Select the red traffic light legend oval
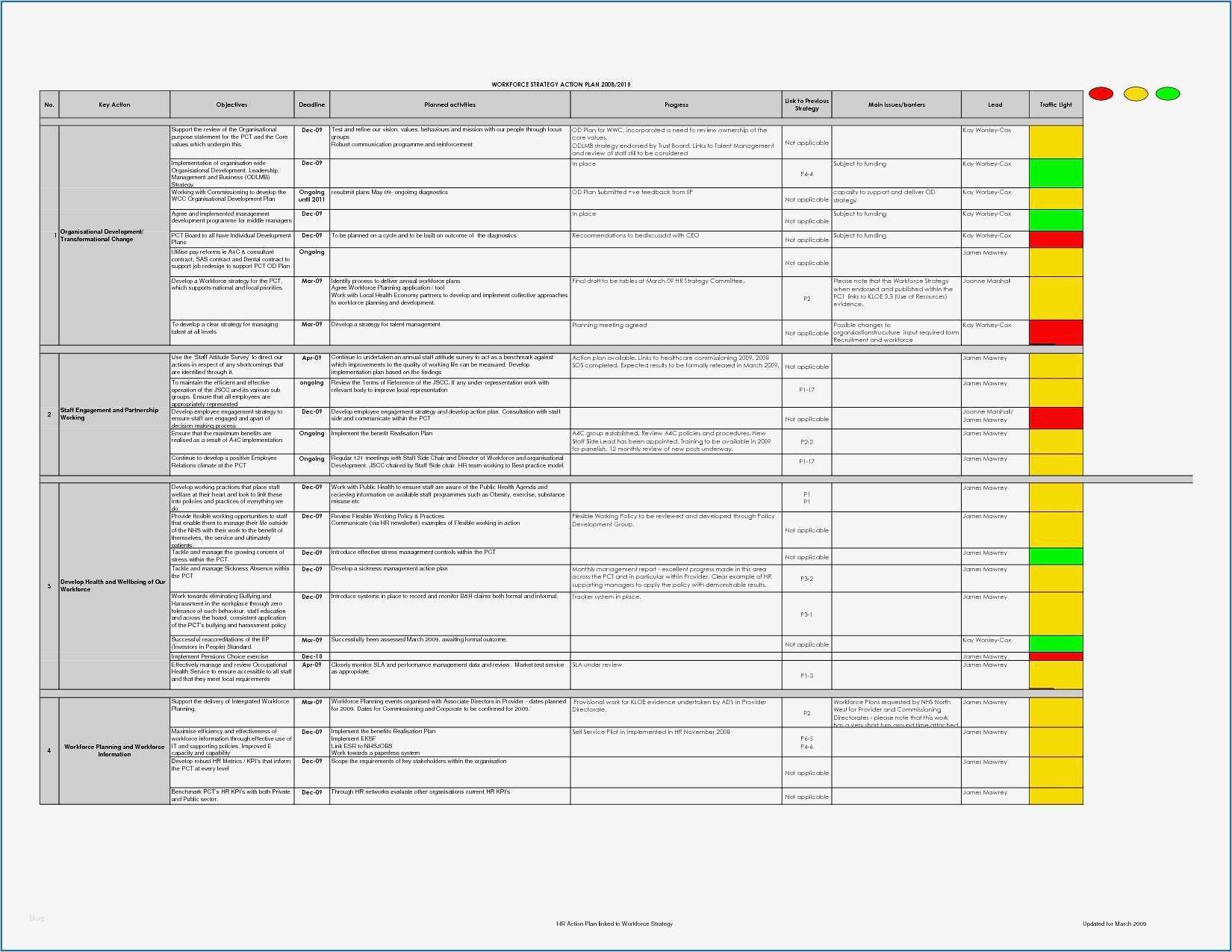This screenshot has width=1232, height=952. click(1101, 93)
